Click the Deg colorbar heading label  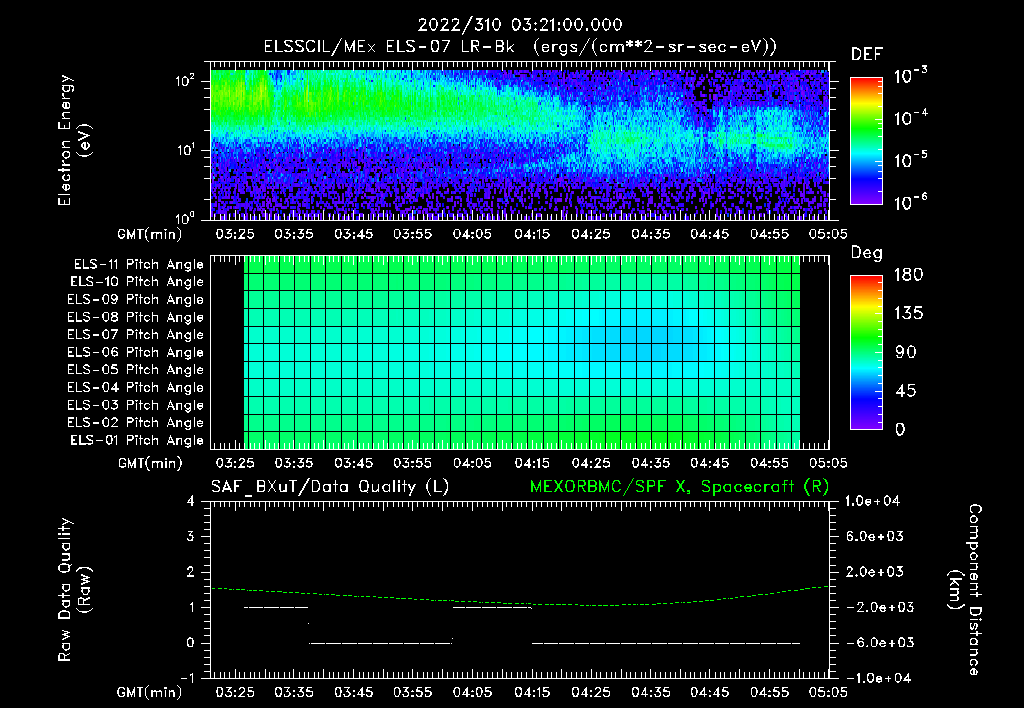867,253
